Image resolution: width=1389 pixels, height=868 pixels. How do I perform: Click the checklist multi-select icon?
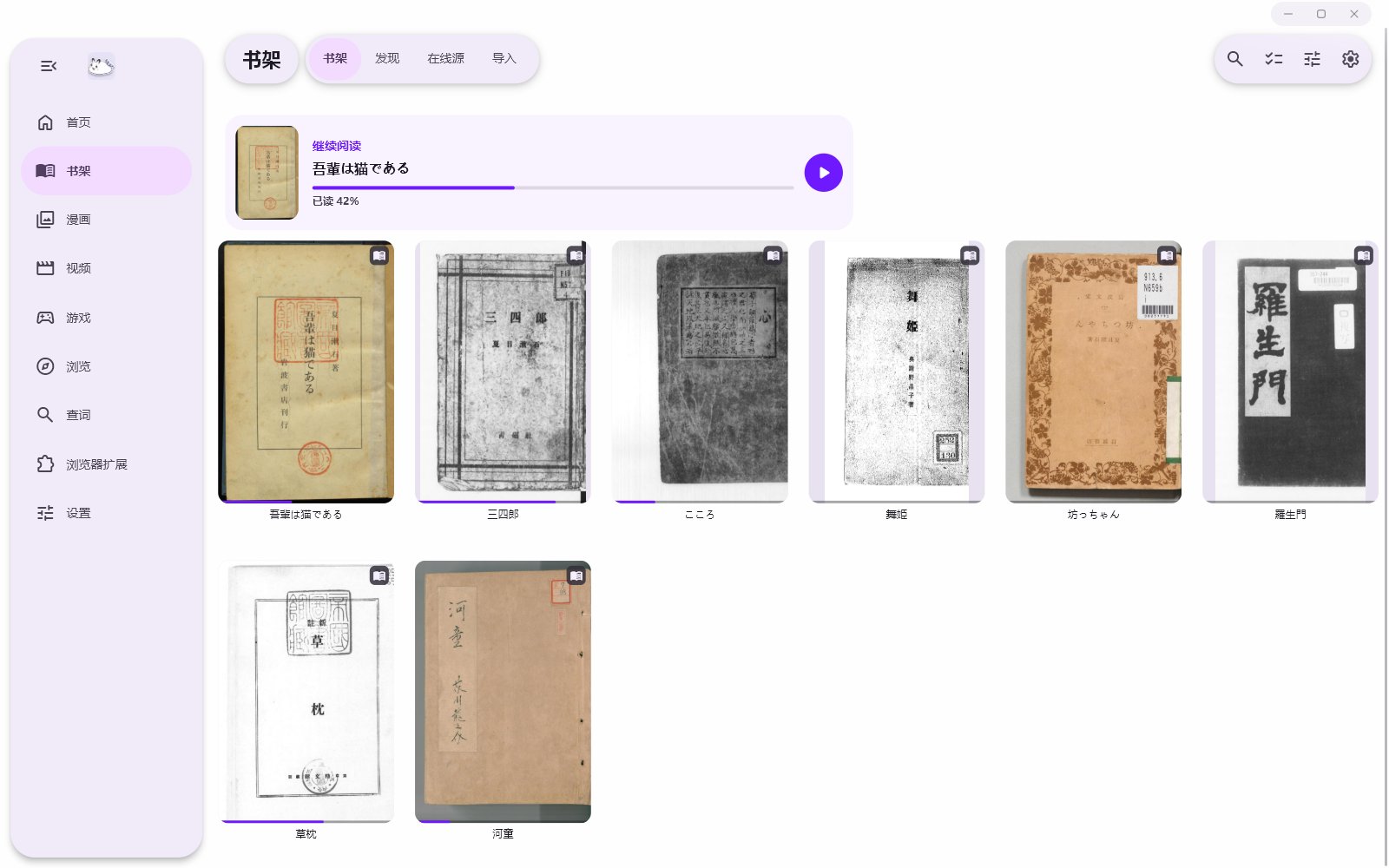[x=1274, y=59]
